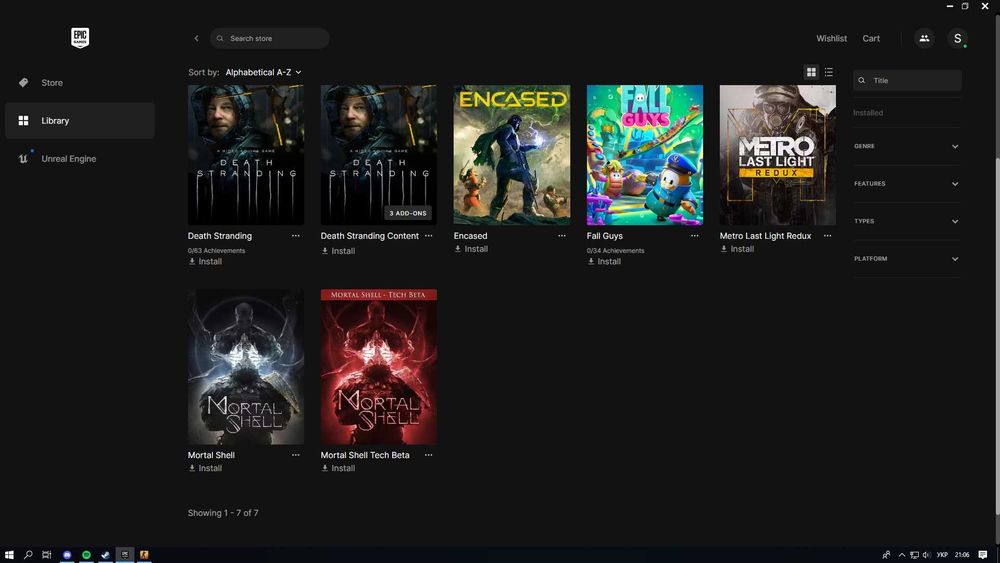Open options for Death Stranding Content

[x=429, y=236]
